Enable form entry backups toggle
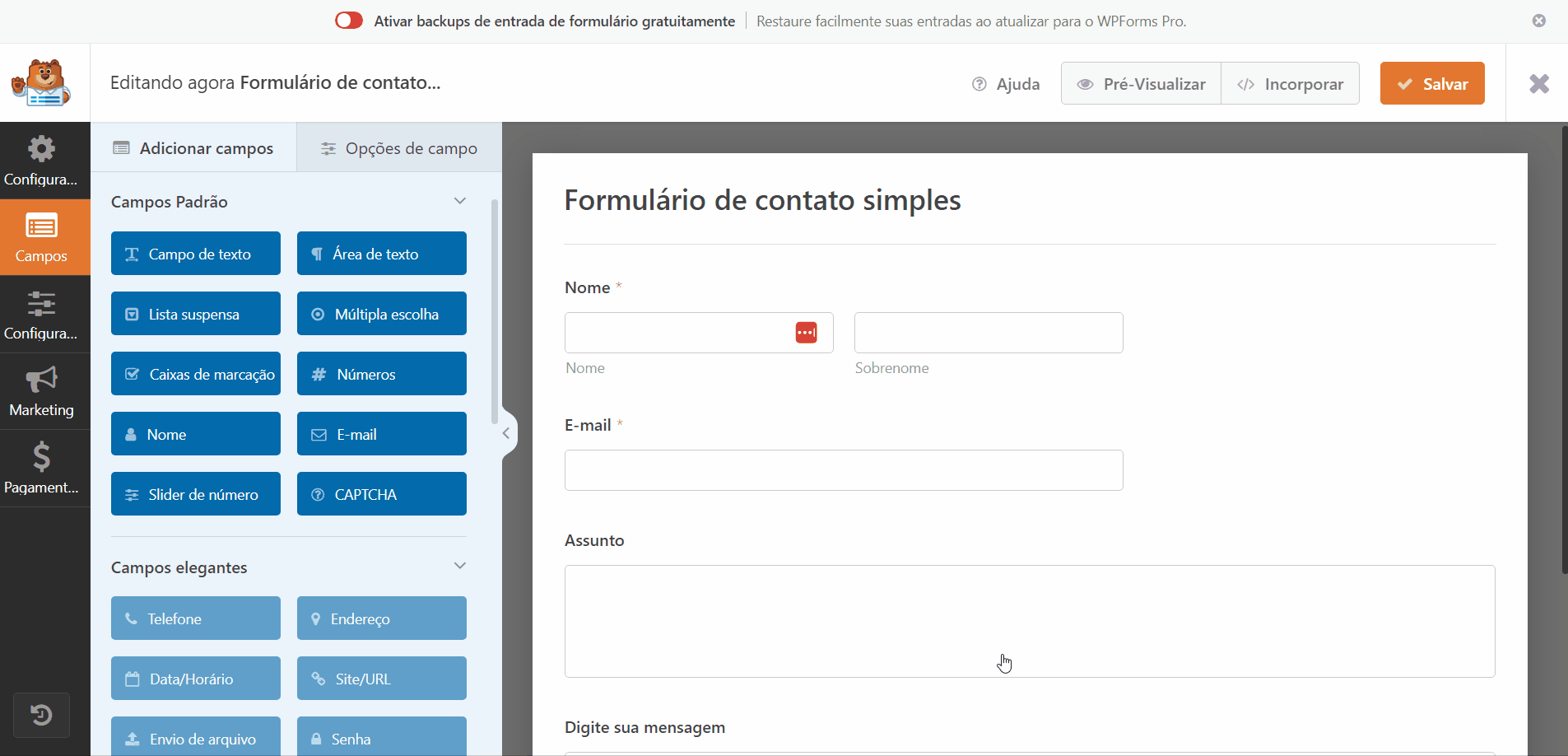This screenshot has height=756, width=1568. (349, 20)
